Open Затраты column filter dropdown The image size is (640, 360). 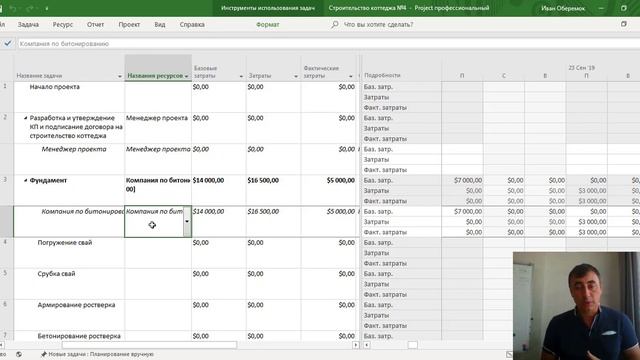(x=296, y=76)
